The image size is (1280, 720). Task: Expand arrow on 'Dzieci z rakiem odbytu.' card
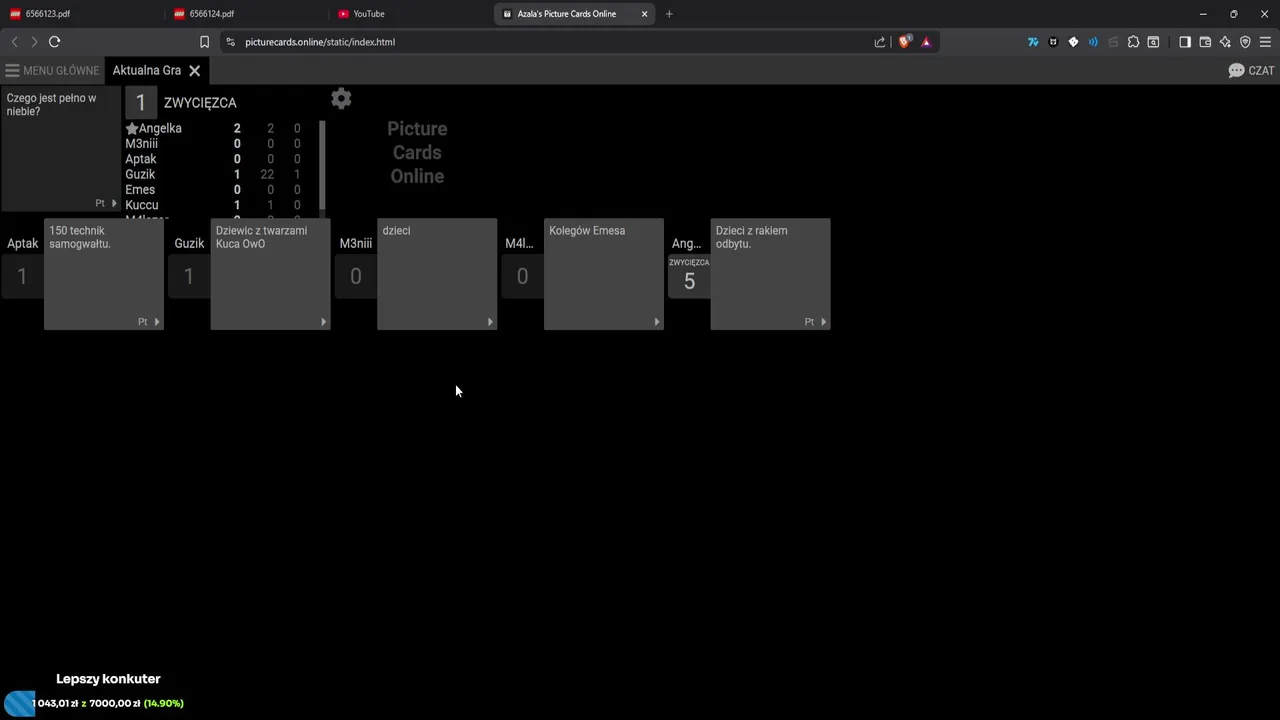[823, 322]
